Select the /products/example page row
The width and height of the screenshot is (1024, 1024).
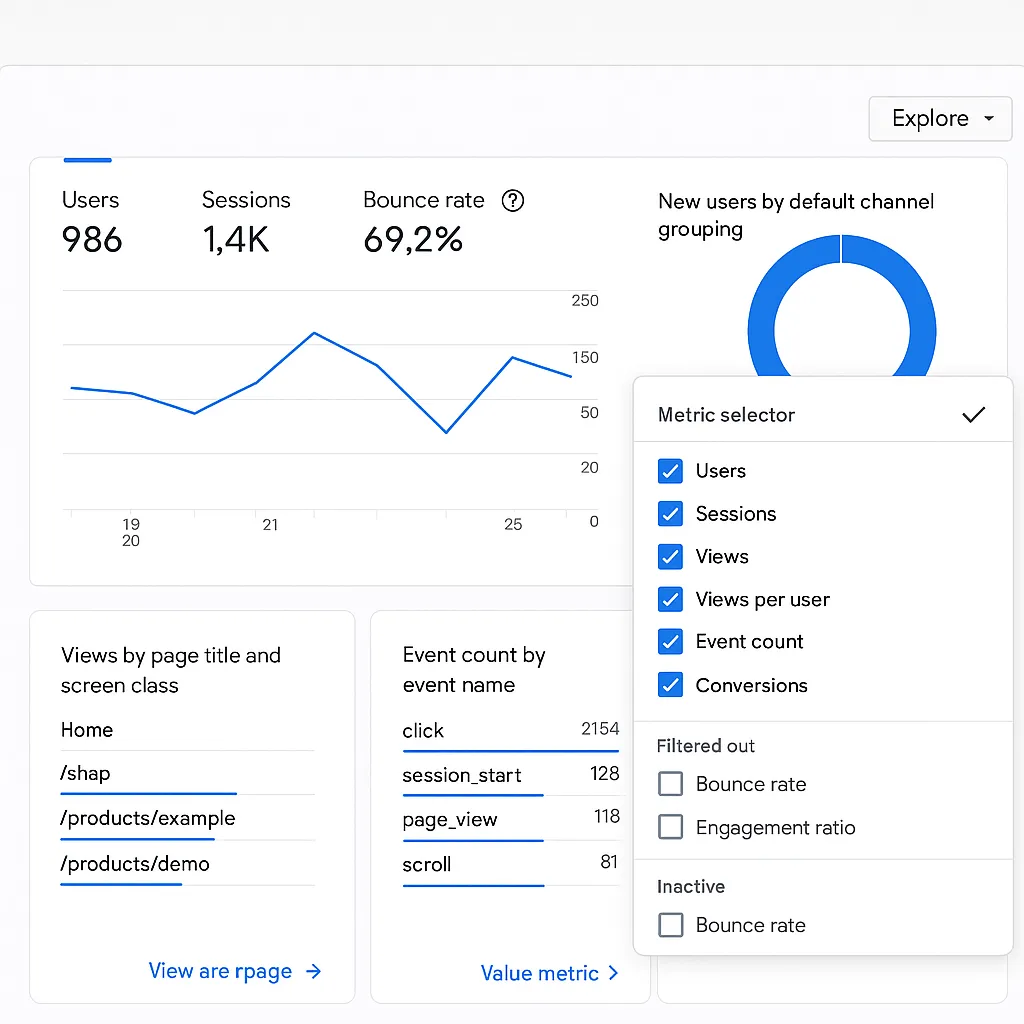coord(187,820)
